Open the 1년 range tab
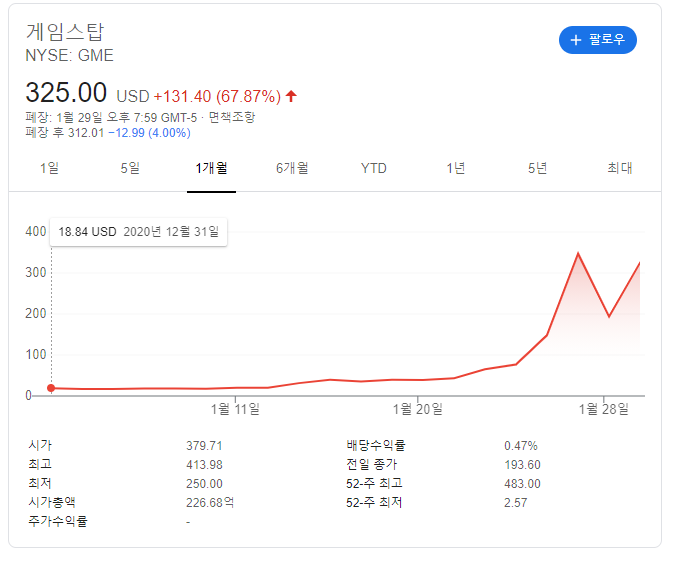The height and width of the screenshot is (561, 677). click(x=456, y=168)
